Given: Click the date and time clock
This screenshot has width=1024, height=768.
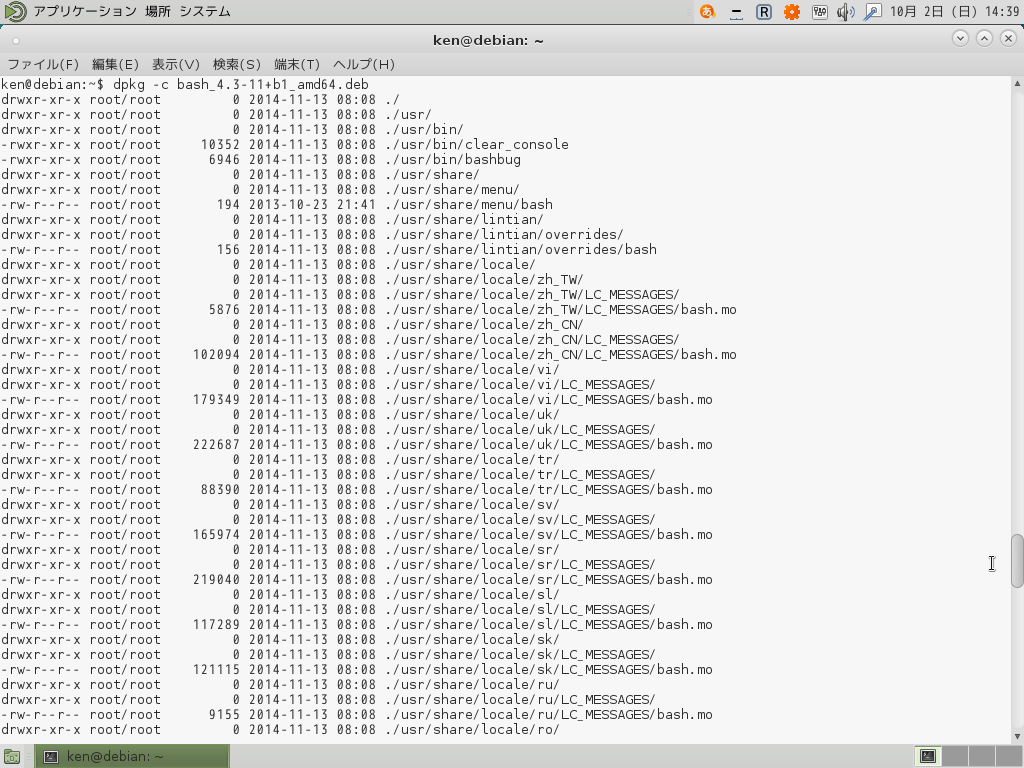Looking at the screenshot, I should pyautogui.click(x=954, y=12).
